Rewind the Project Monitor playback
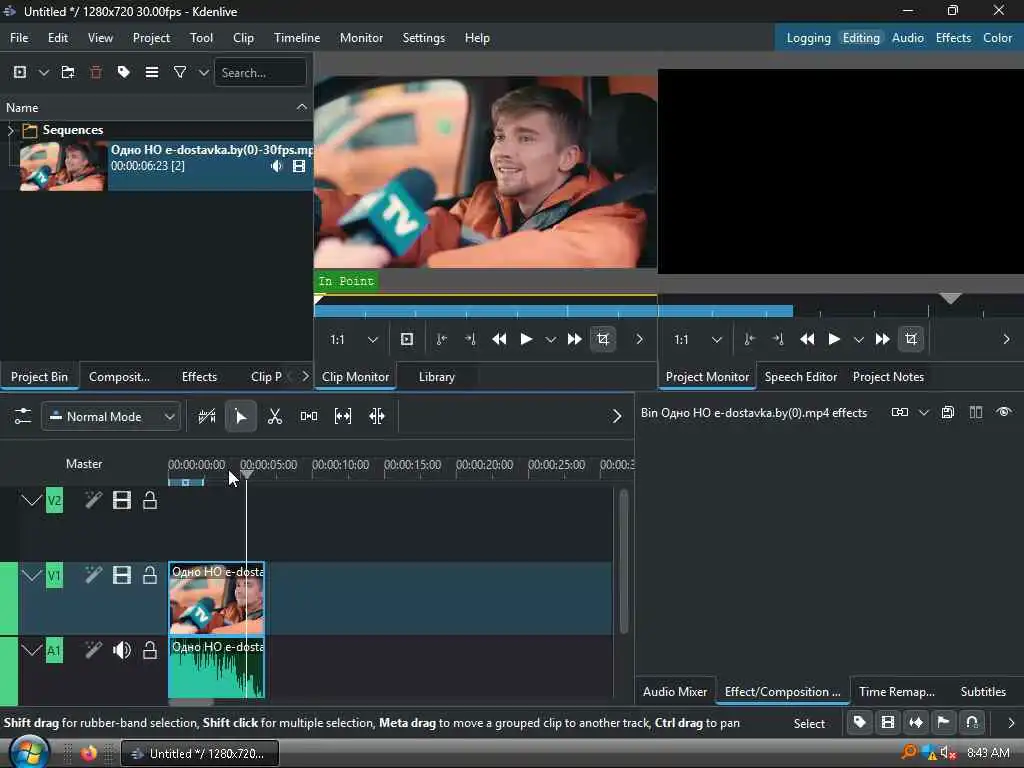Viewport: 1024px width, 768px height. pyautogui.click(x=807, y=340)
